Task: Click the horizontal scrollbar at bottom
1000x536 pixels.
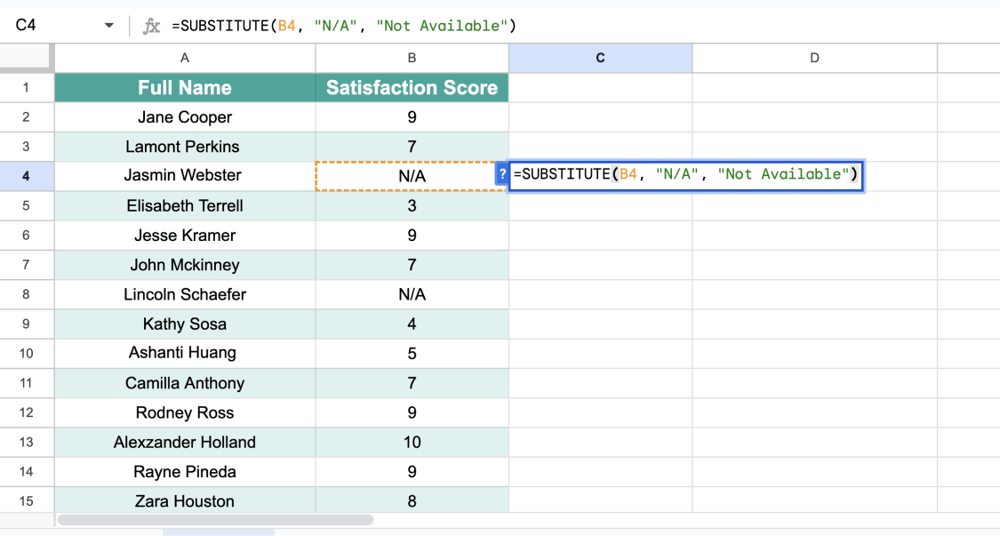Action: tap(215, 520)
